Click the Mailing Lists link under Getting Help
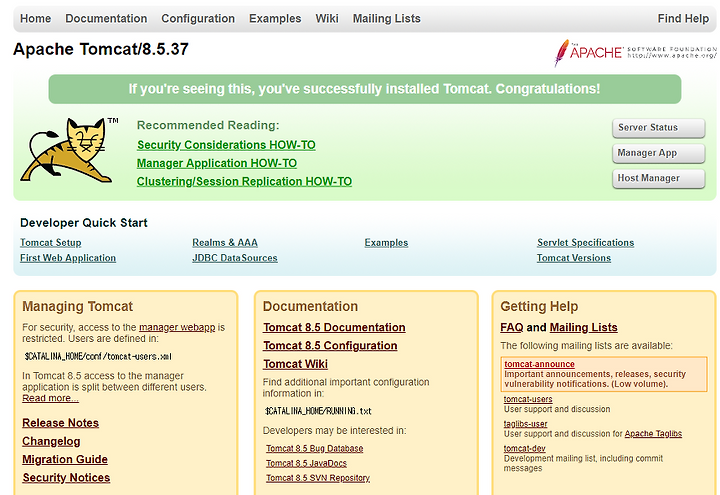The height and width of the screenshot is (495, 720). pos(584,327)
